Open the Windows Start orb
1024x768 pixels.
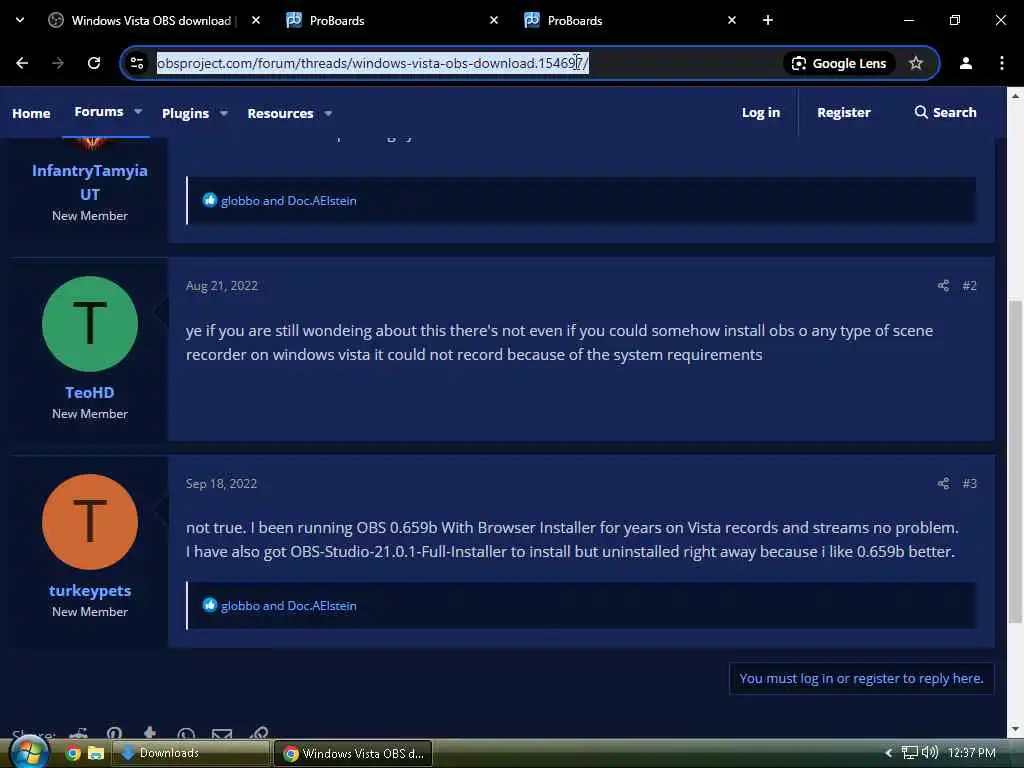click(29, 752)
